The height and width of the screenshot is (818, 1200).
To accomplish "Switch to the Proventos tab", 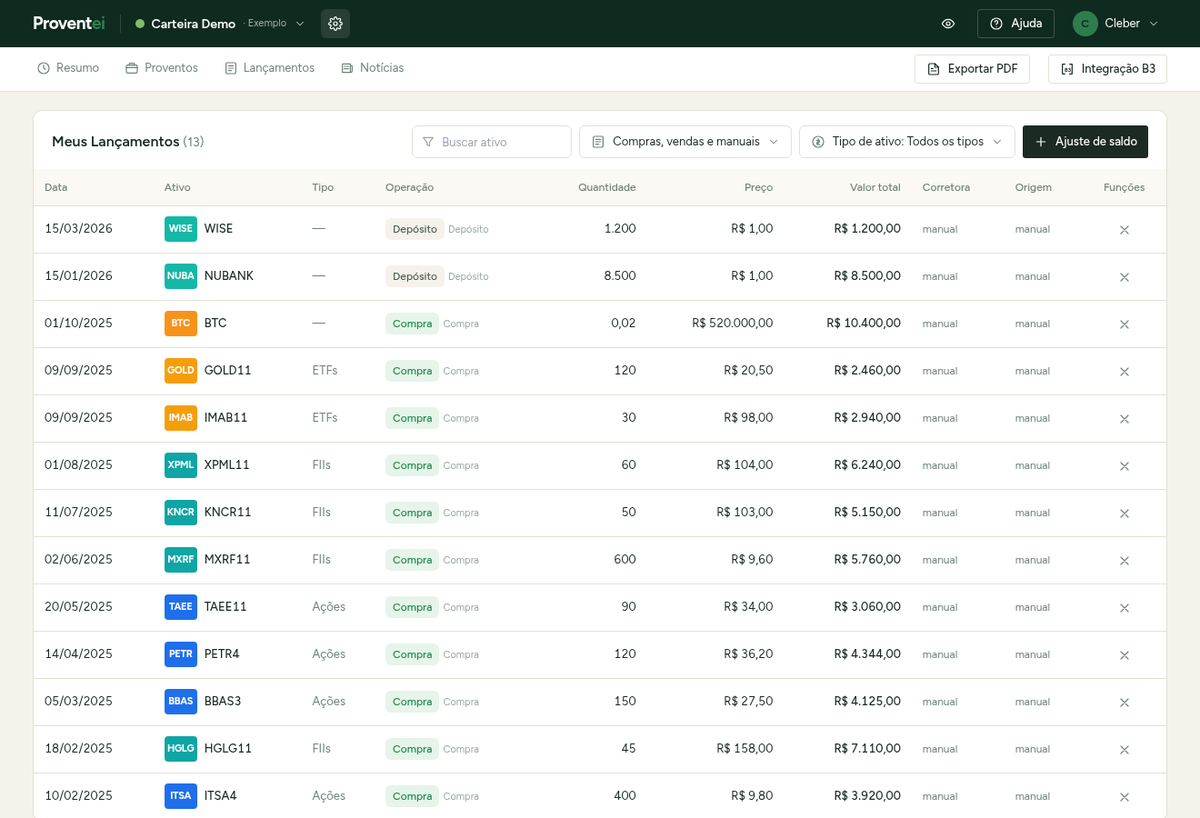I will (161, 68).
